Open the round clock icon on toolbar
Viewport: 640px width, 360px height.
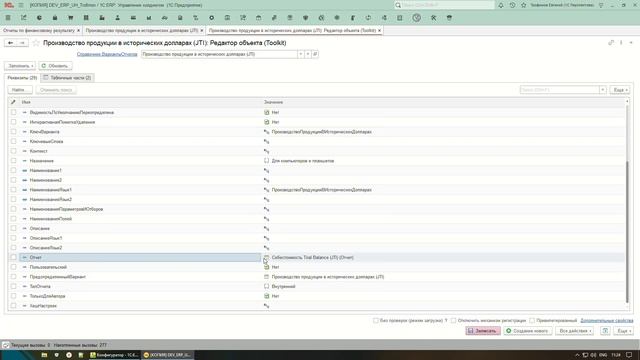tap(416, 18)
